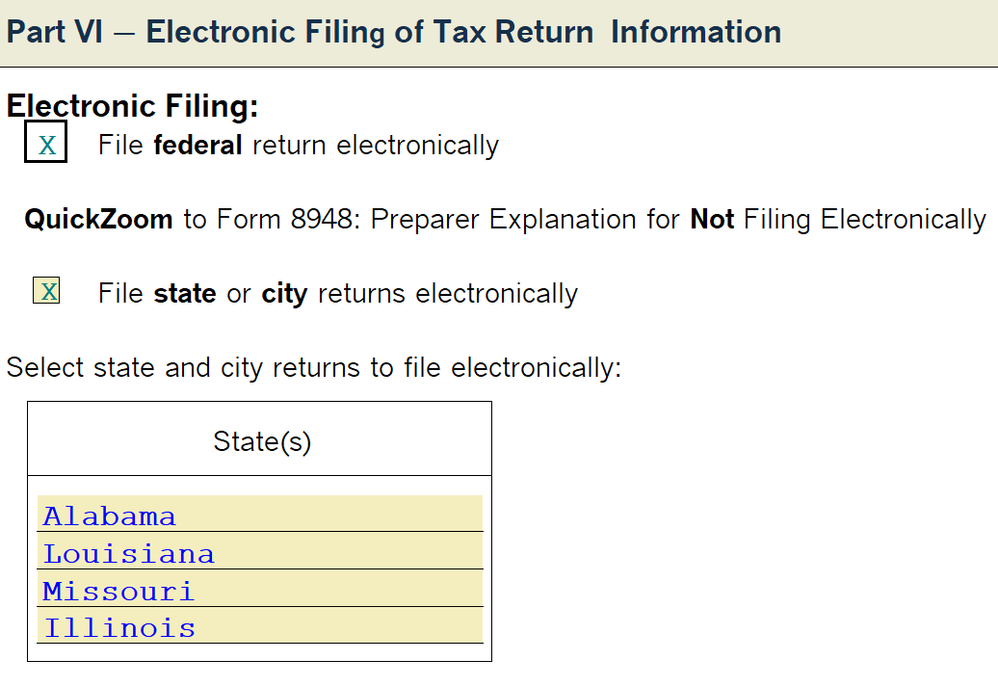Click the File state or city returns label
Screen dimensions: 998x690
pos(337,294)
